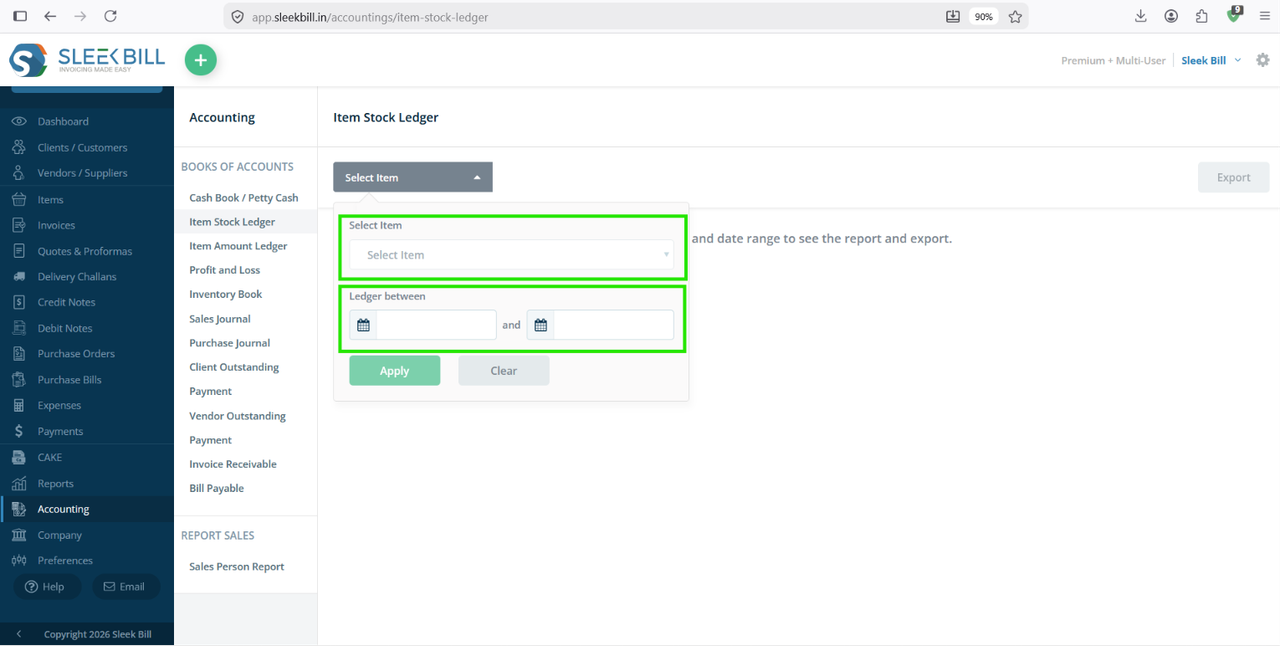Click the Company building icon
This screenshot has width=1280, height=646.
[18, 535]
